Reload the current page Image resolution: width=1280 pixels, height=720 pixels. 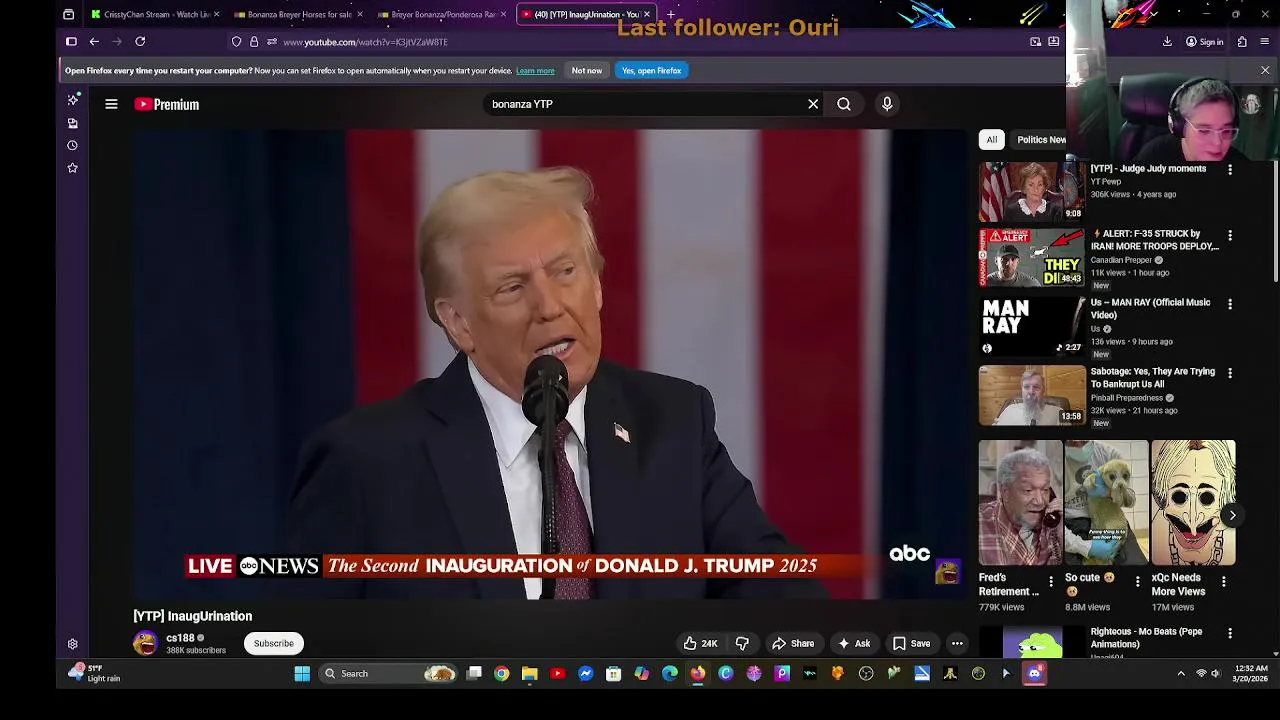[x=140, y=42]
